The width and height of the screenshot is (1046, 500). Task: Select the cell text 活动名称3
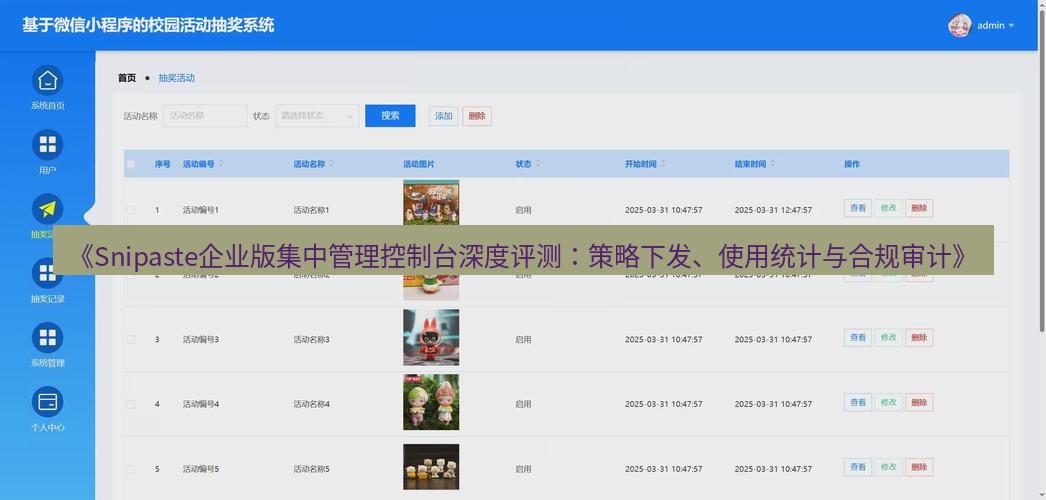tap(312, 339)
